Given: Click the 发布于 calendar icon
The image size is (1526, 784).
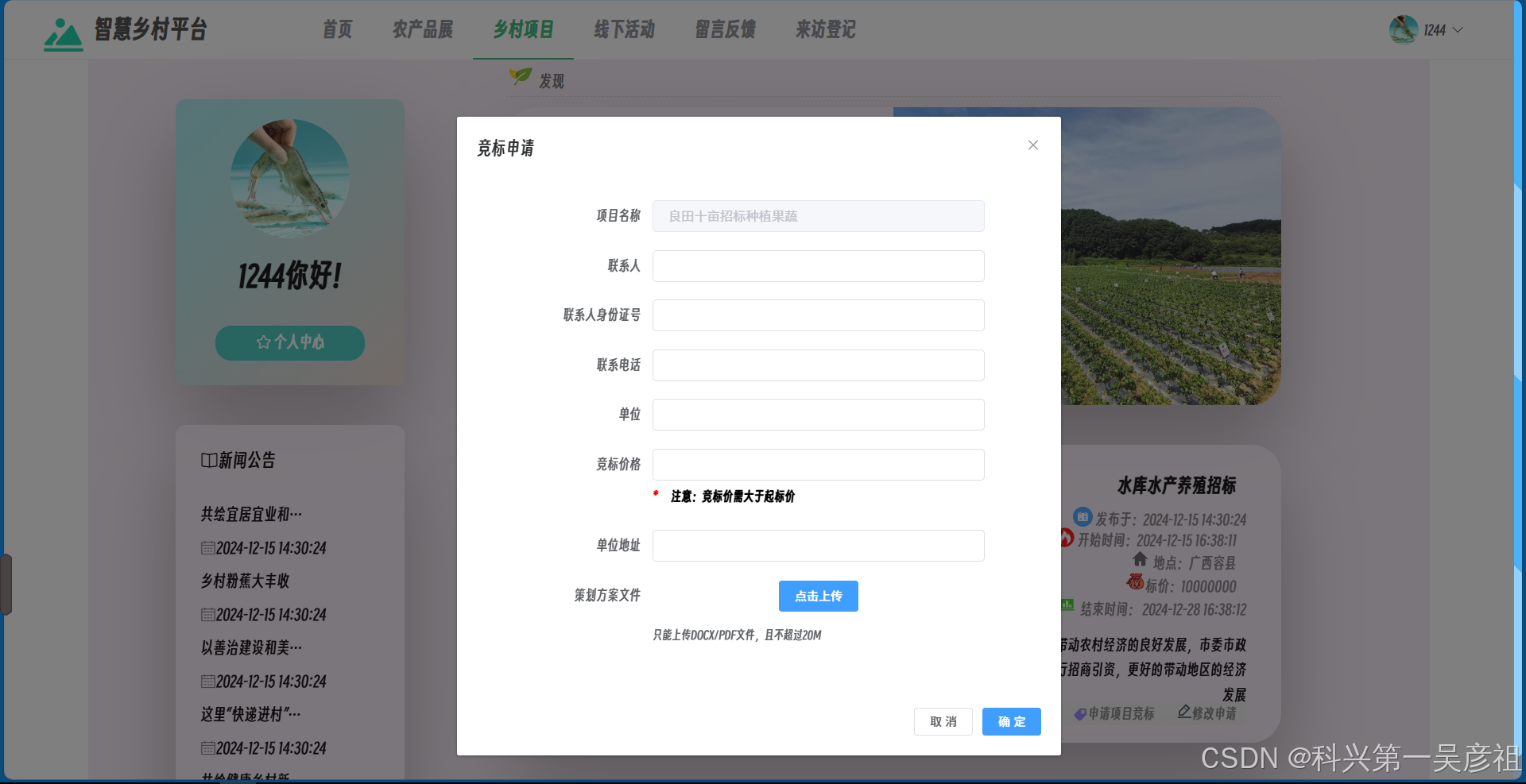Looking at the screenshot, I should [1083, 516].
